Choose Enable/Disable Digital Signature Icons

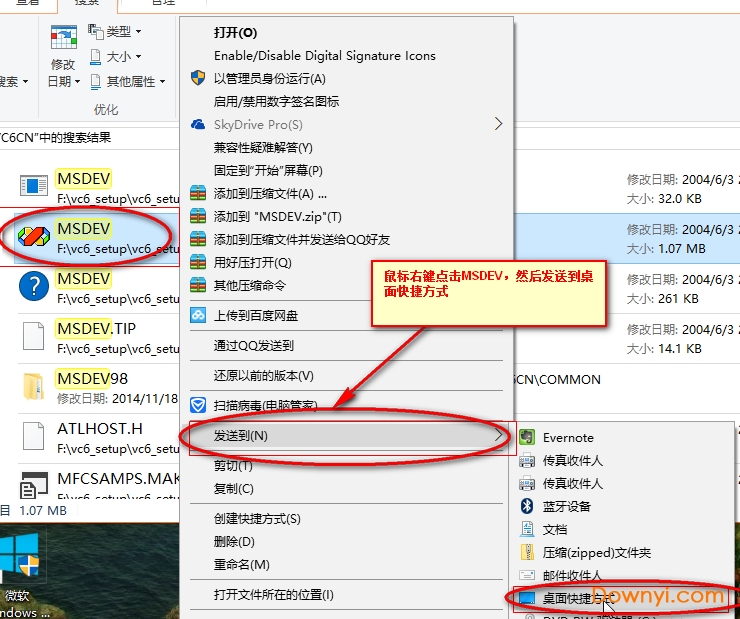[325, 56]
